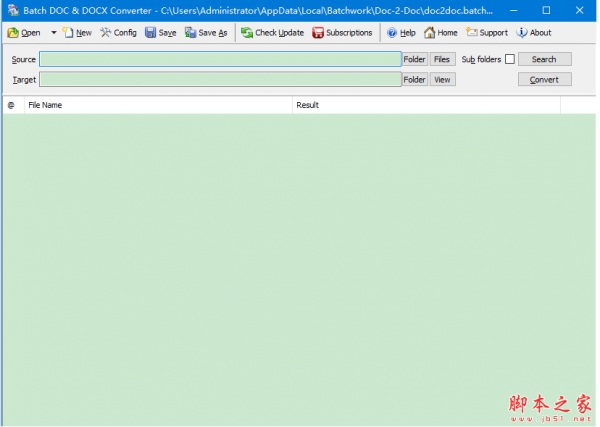Go to Home via the house icon
This screenshot has width=600, height=427.
tap(440, 33)
